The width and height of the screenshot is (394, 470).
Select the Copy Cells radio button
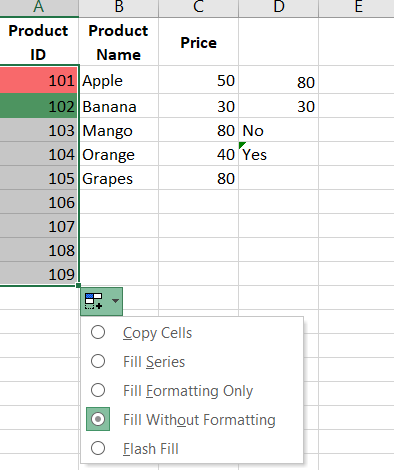click(x=98, y=332)
